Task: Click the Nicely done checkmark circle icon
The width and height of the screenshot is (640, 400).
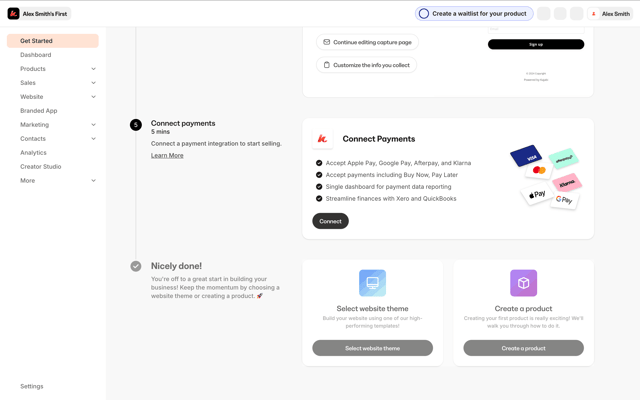Action: coord(136,266)
